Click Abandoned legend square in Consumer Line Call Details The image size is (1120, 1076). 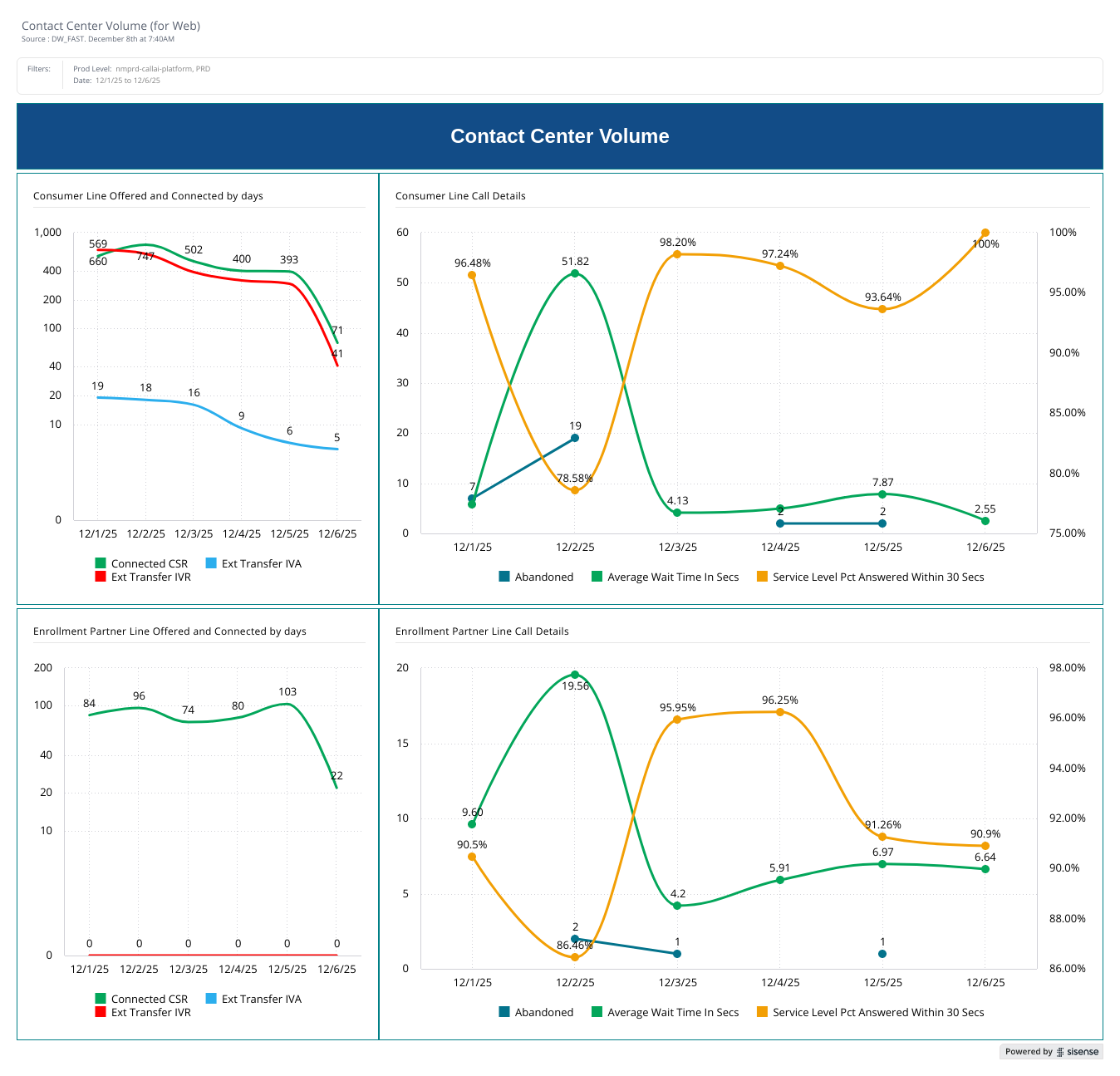[x=504, y=577]
